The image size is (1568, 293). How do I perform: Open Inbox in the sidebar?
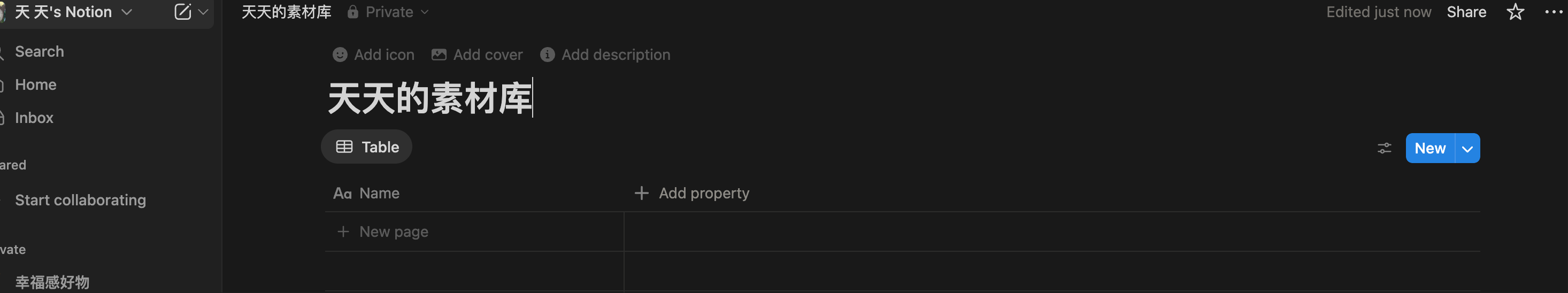[x=34, y=118]
